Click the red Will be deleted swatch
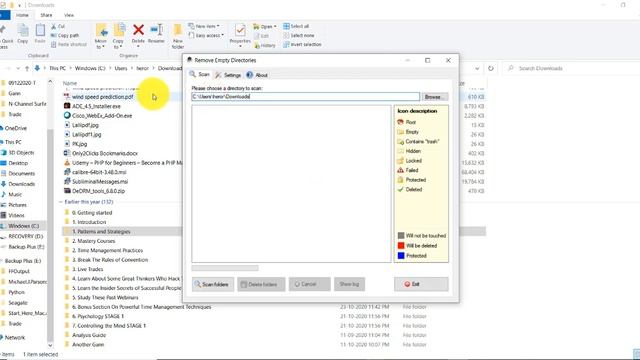 point(401,246)
